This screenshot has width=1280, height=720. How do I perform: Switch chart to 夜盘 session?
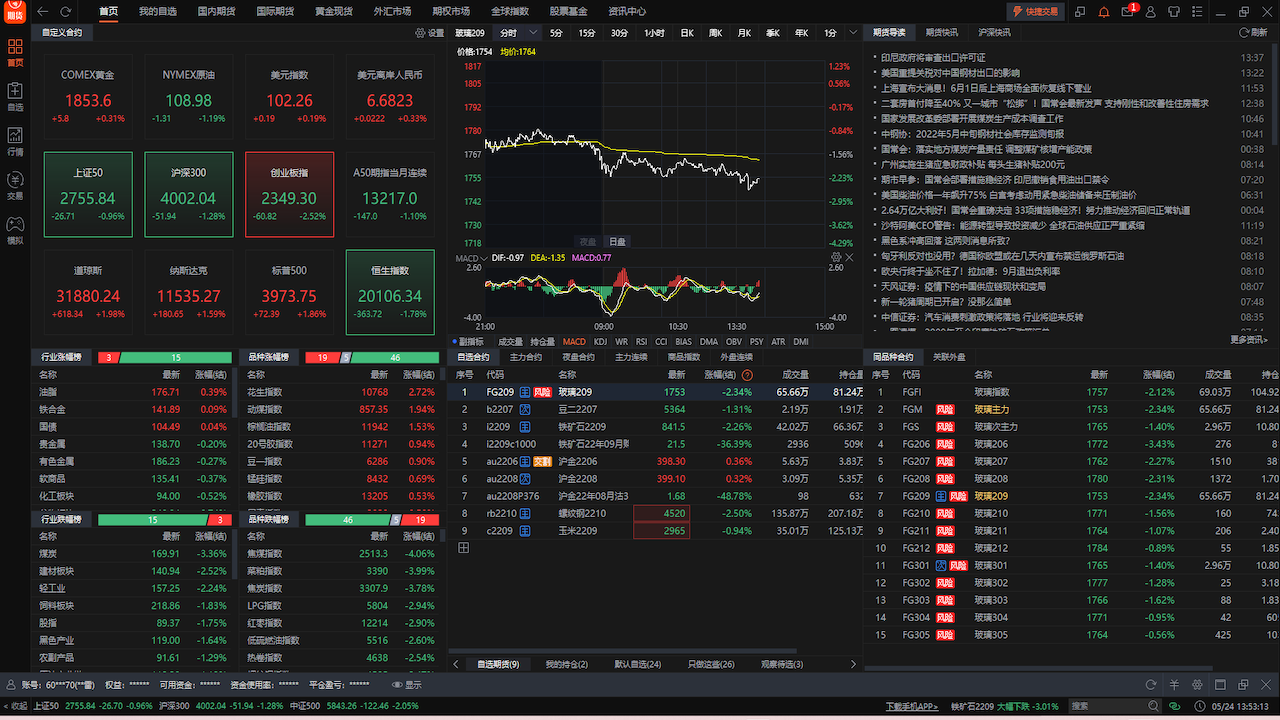(588, 242)
